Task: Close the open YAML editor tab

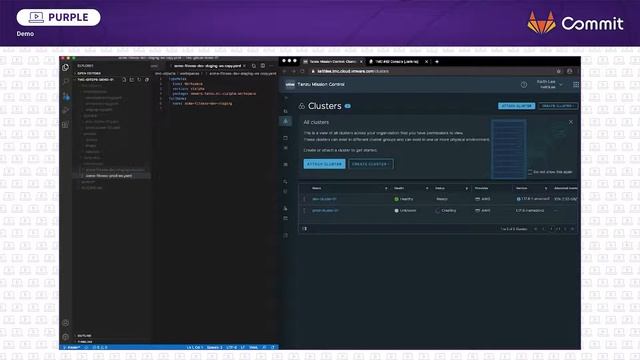Action: pos(244,66)
